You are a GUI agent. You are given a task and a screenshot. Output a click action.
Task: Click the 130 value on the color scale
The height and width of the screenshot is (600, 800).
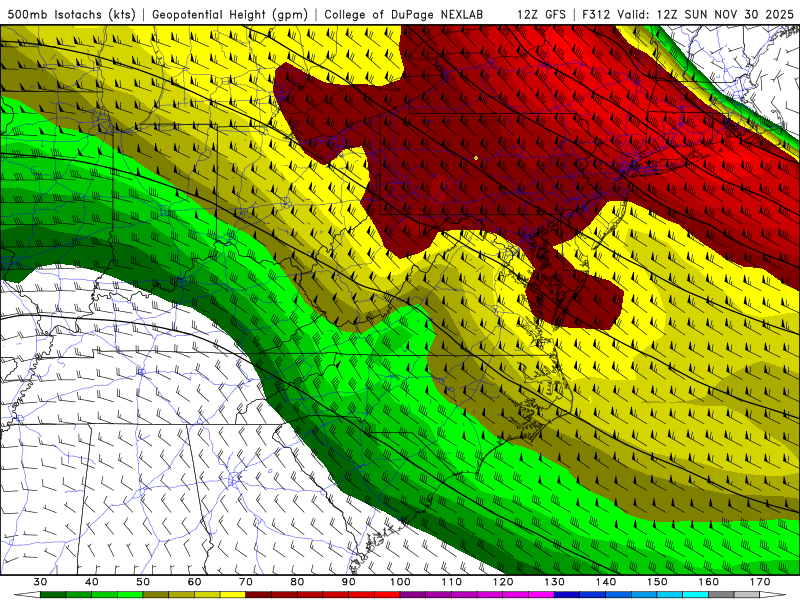click(555, 582)
